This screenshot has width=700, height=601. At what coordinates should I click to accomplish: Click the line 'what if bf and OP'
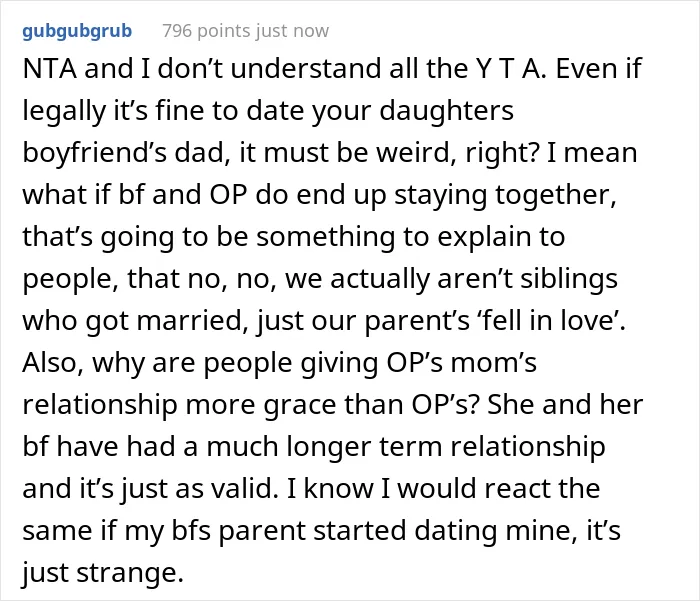point(320,195)
